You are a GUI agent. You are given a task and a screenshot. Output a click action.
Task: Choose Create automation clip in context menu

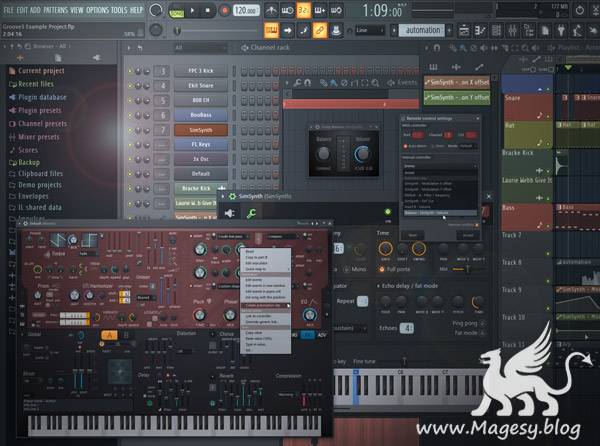266,305
